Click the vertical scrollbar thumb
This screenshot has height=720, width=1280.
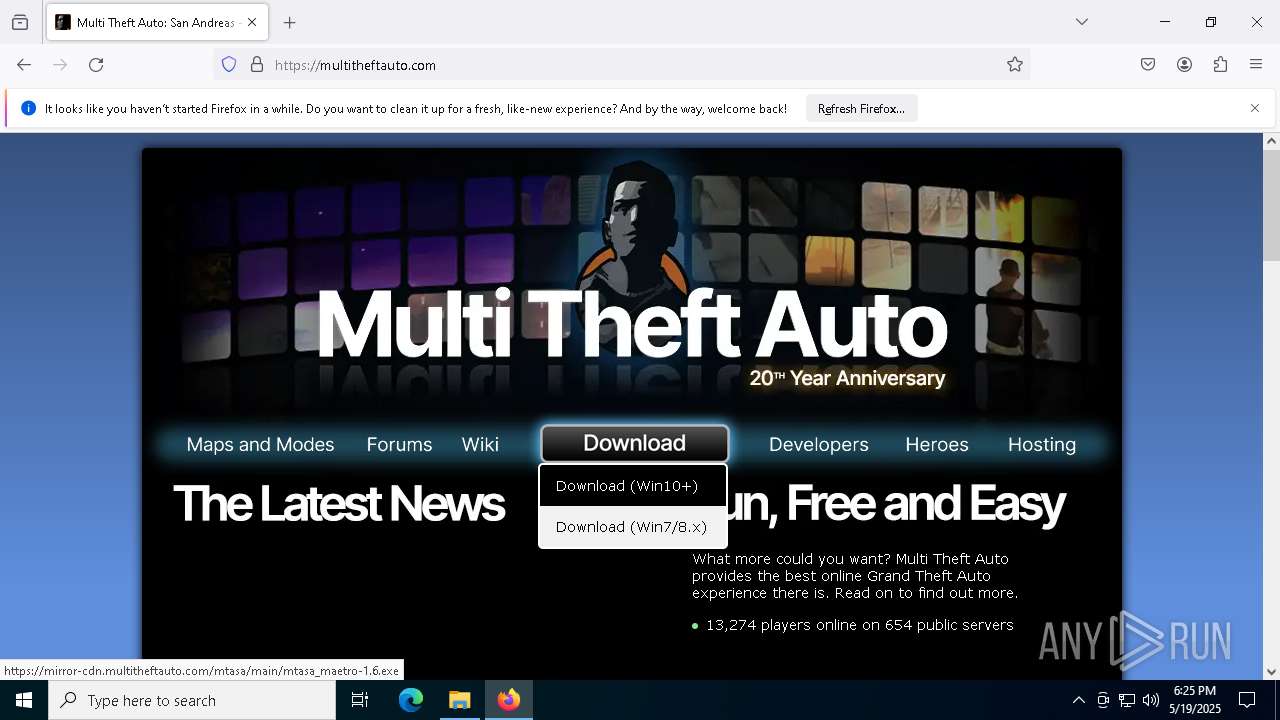pos(1271,205)
